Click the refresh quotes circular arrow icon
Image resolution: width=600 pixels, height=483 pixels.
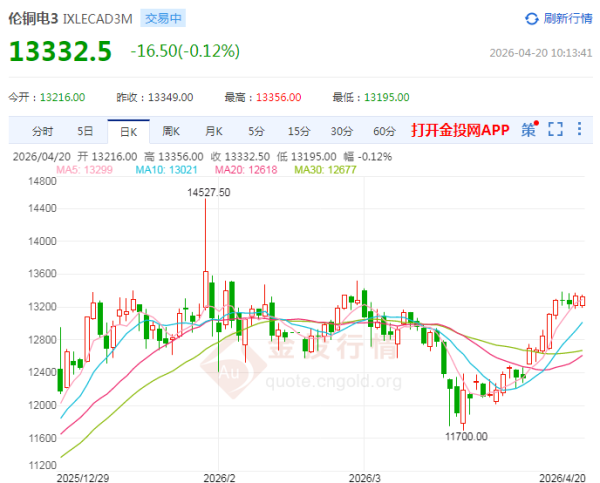pyautogui.click(x=532, y=19)
